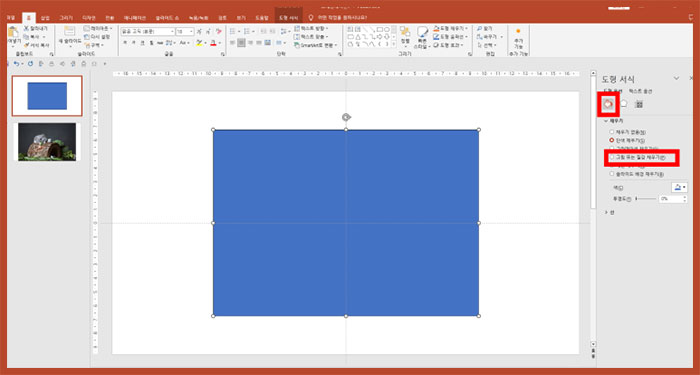The image size is (700, 375).
Task: Open the Select (선택) dropdown in Editing
Action: [x=487, y=45]
